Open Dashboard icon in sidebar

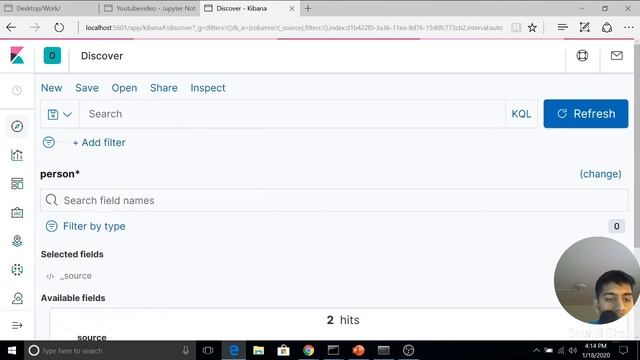pos(17,184)
